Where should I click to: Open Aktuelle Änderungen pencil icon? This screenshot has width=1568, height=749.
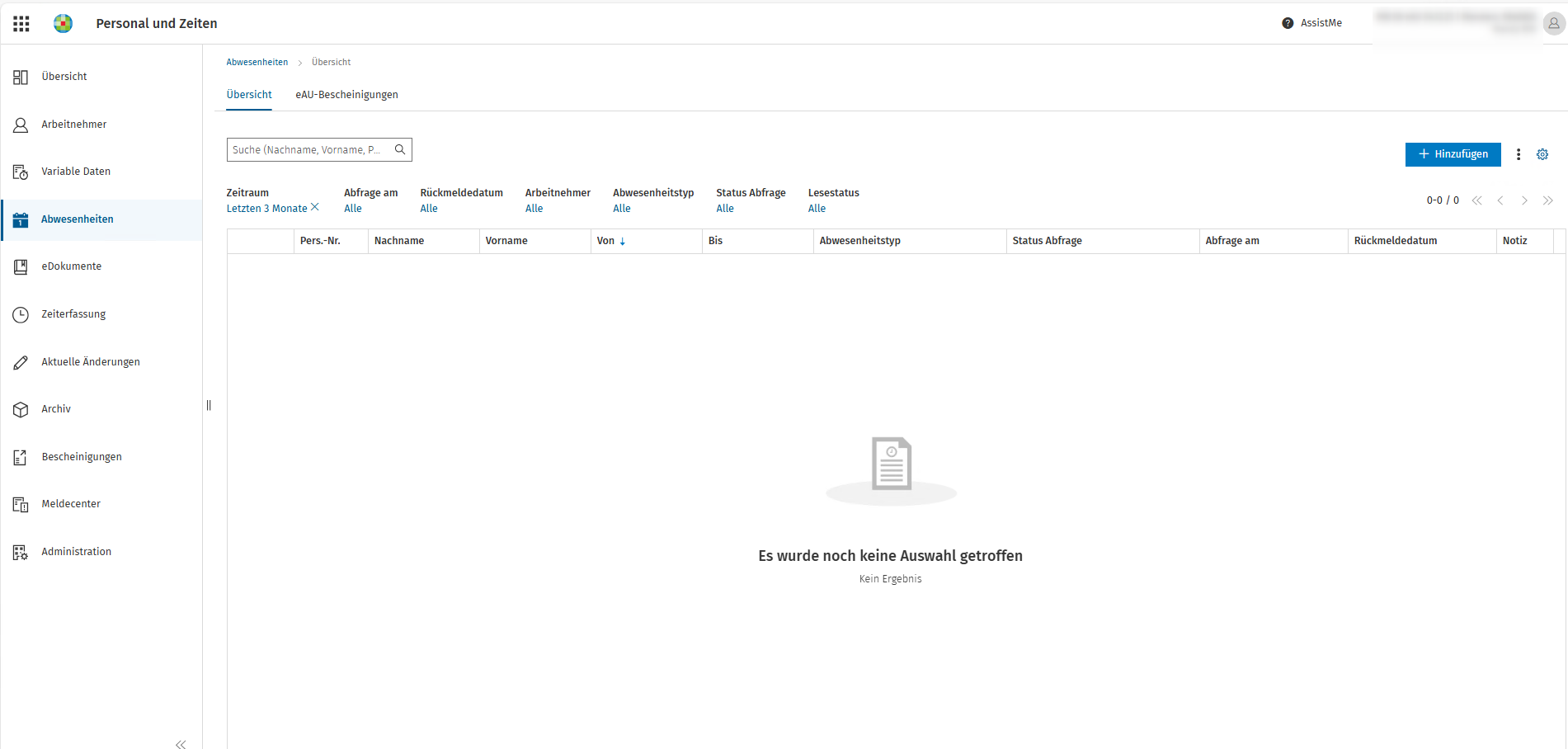(21, 362)
